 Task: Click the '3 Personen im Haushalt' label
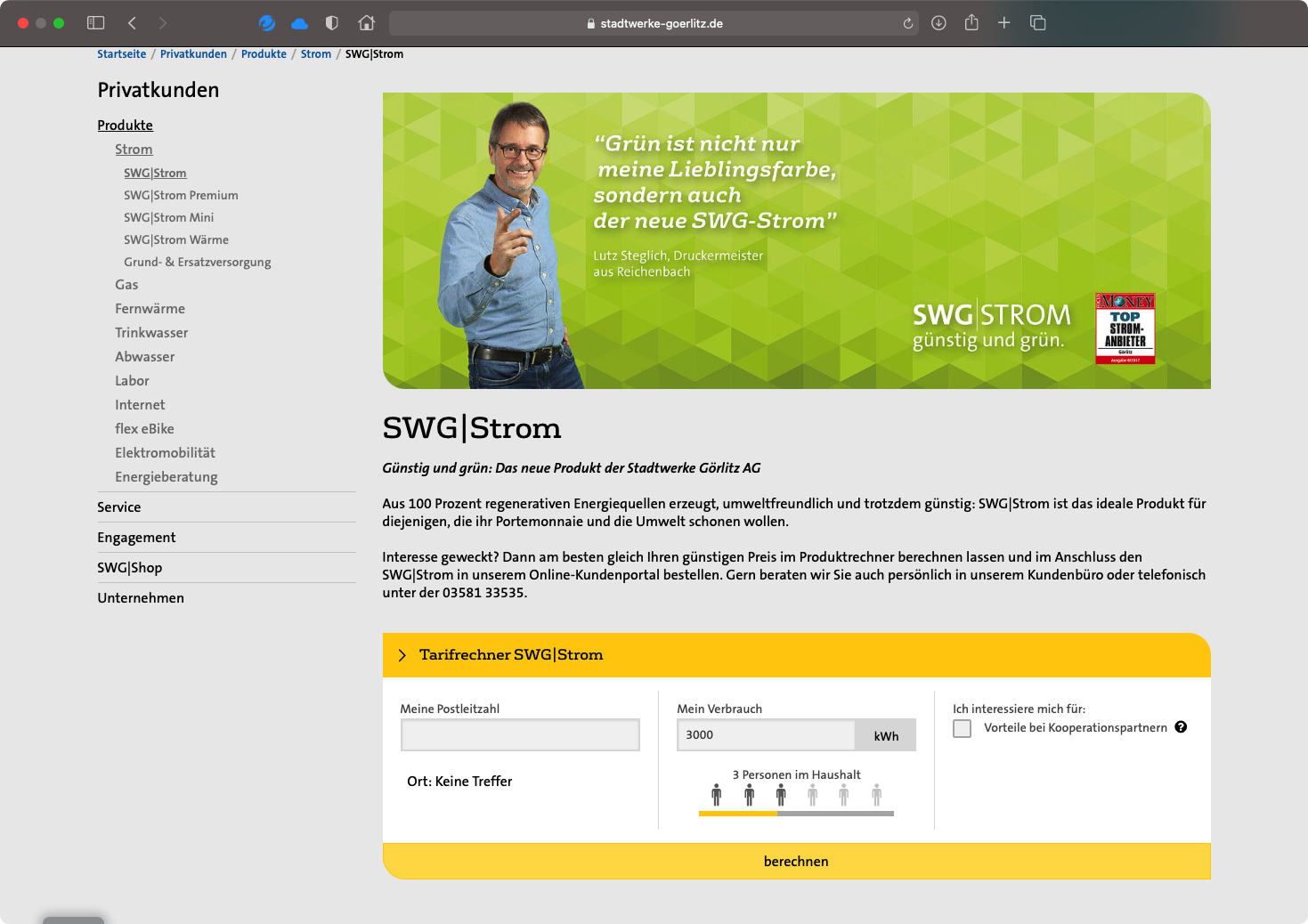pos(796,775)
